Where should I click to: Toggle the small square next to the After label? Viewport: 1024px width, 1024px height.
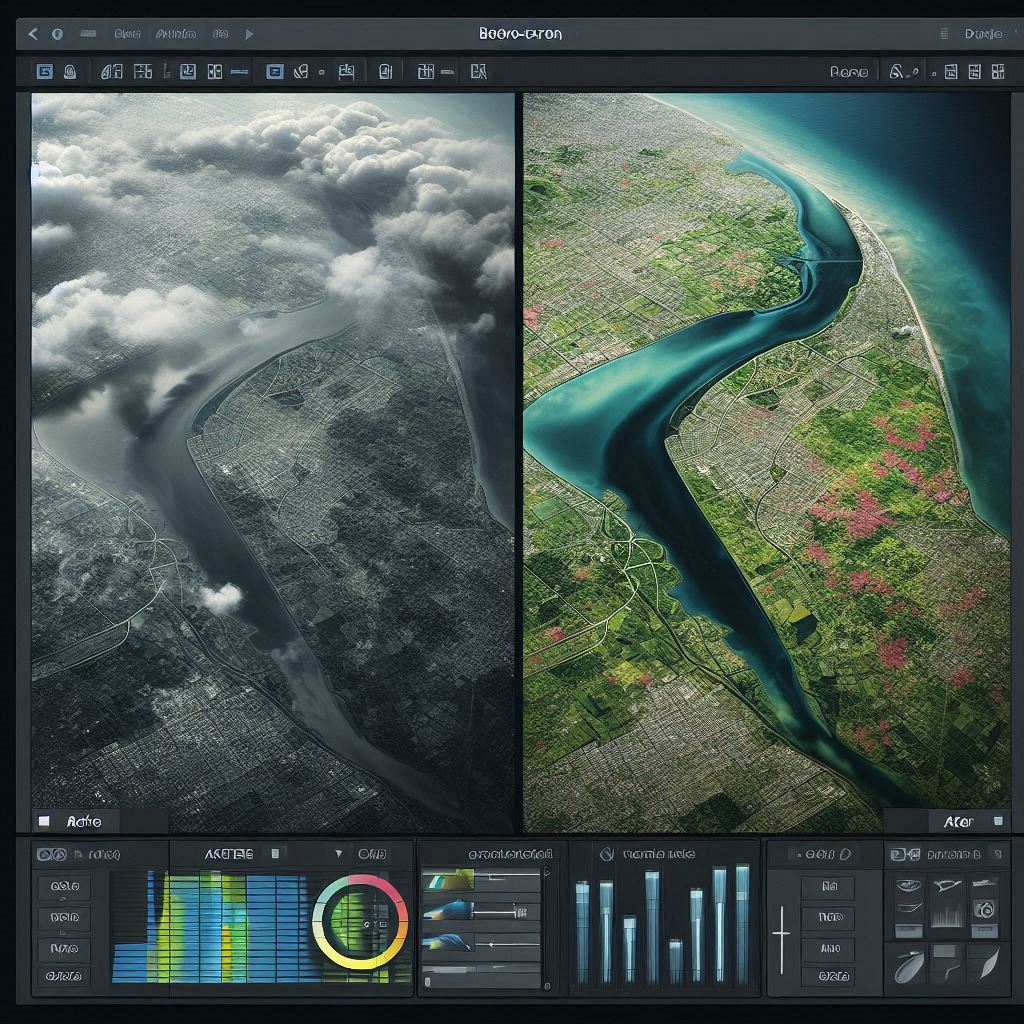point(997,821)
